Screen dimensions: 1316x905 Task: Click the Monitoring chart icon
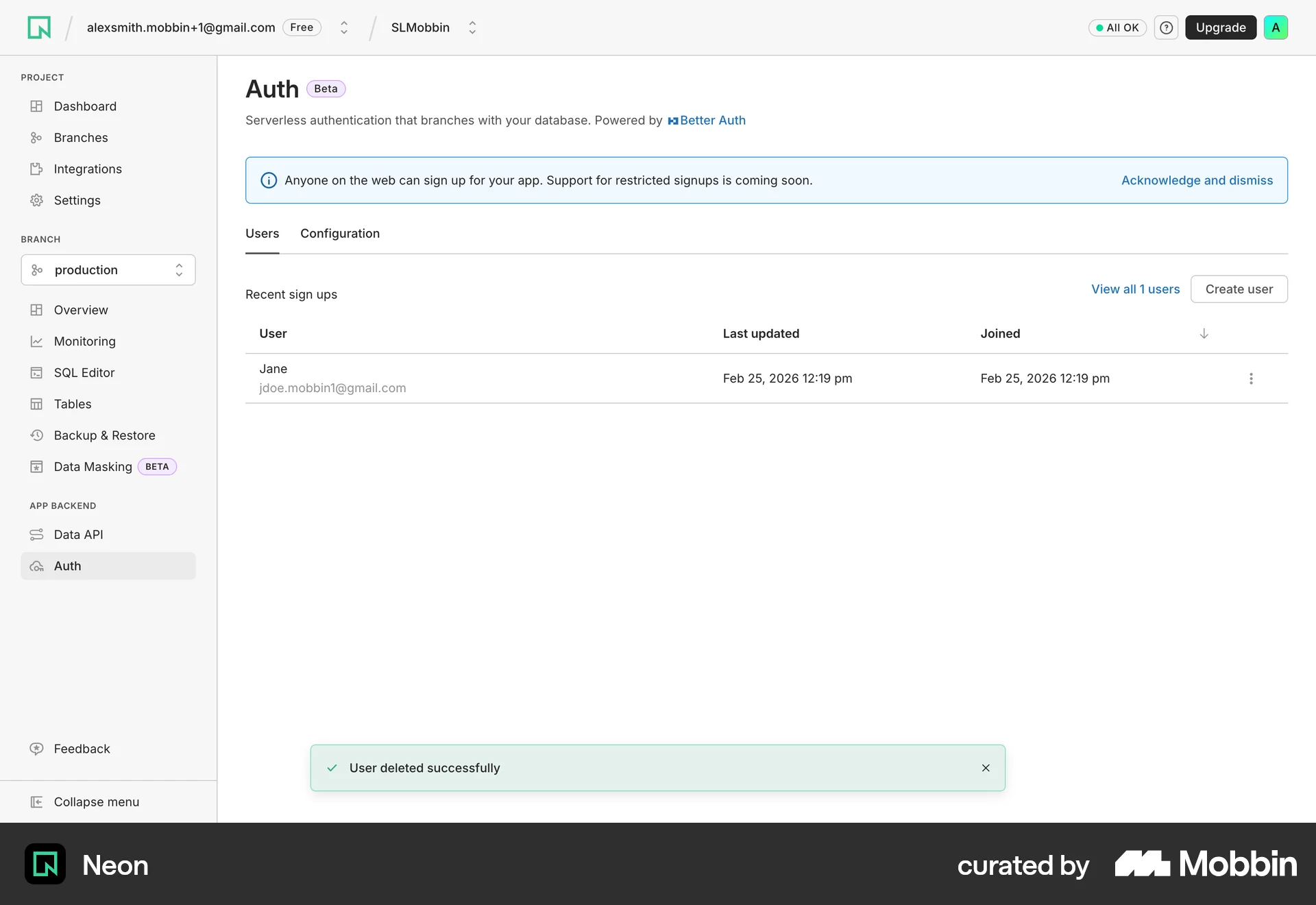tap(36, 341)
